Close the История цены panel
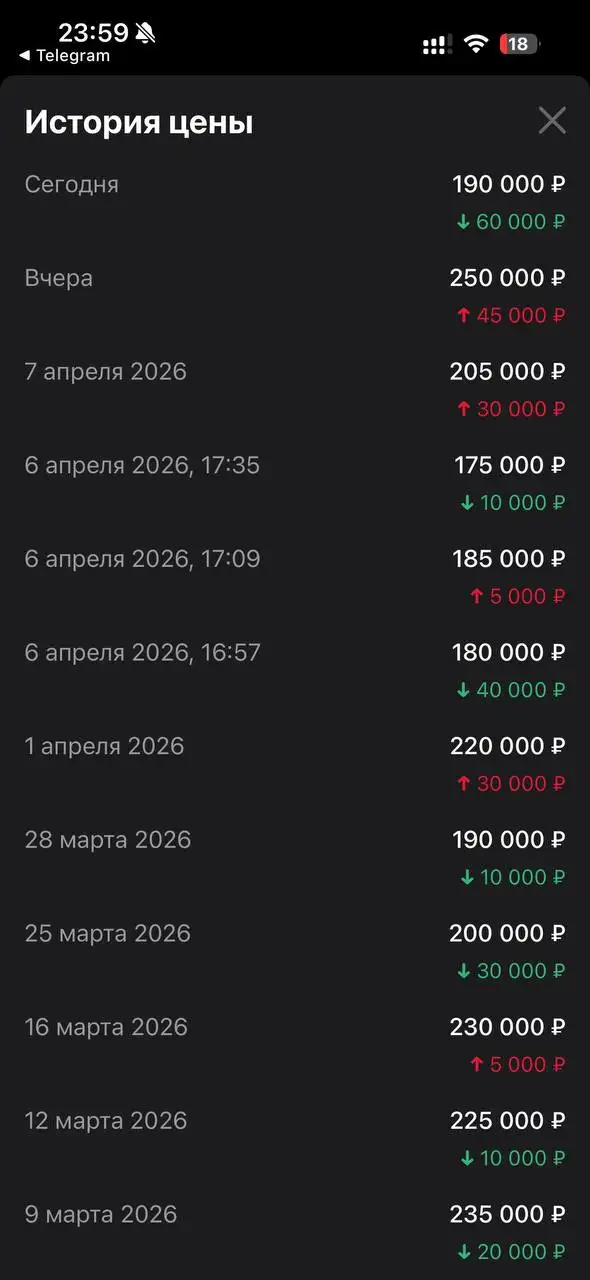This screenshot has width=590, height=1280. coord(552,120)
